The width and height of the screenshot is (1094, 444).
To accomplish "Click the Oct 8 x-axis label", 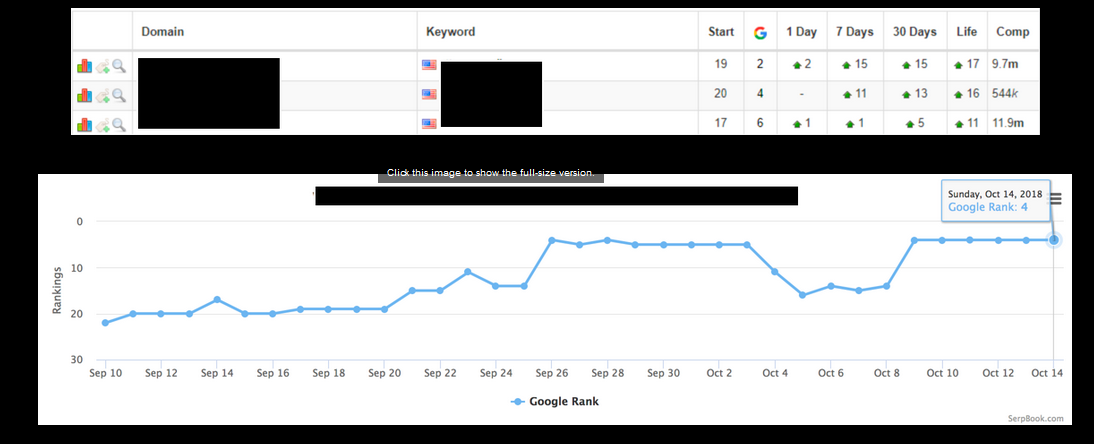I will 886,373.
